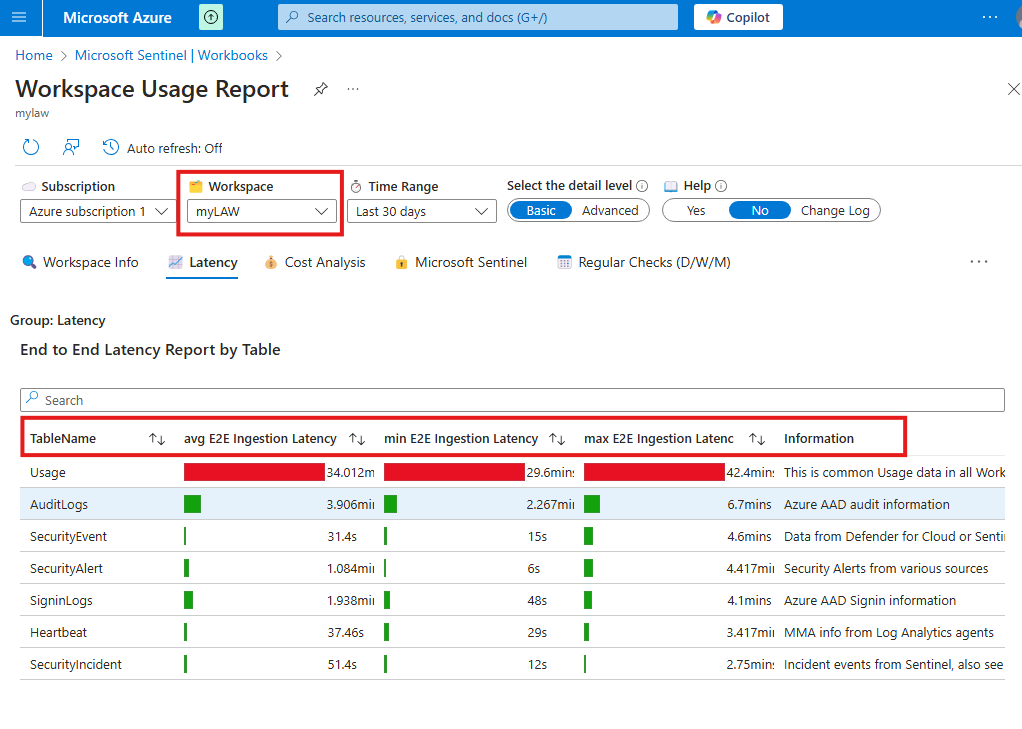Click the red max latency bar for Usage
The height and width of the screenshot is (729, 1022).
click(x=654, y=472)
